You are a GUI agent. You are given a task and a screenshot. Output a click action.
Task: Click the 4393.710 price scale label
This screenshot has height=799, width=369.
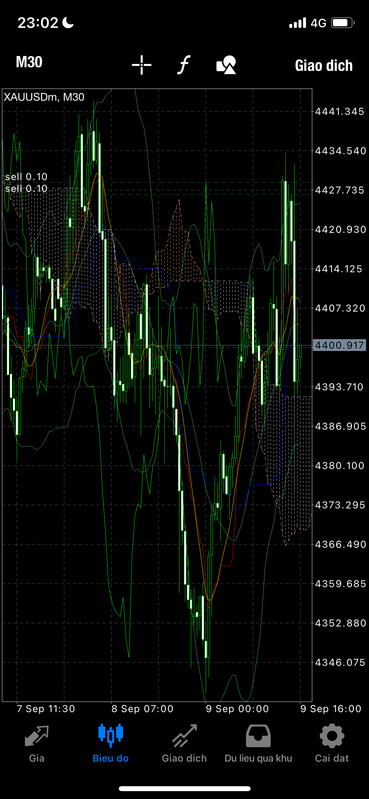point(340,387)
